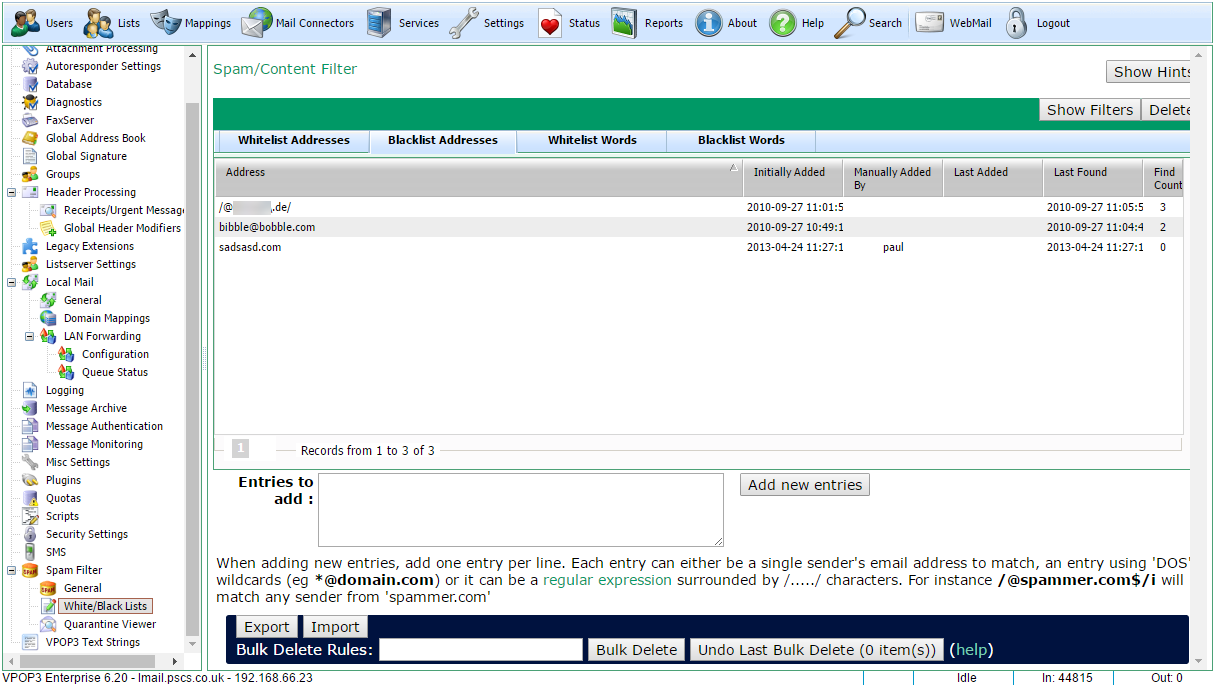Collapse the Spam Filter tree node

click(12, 570)
